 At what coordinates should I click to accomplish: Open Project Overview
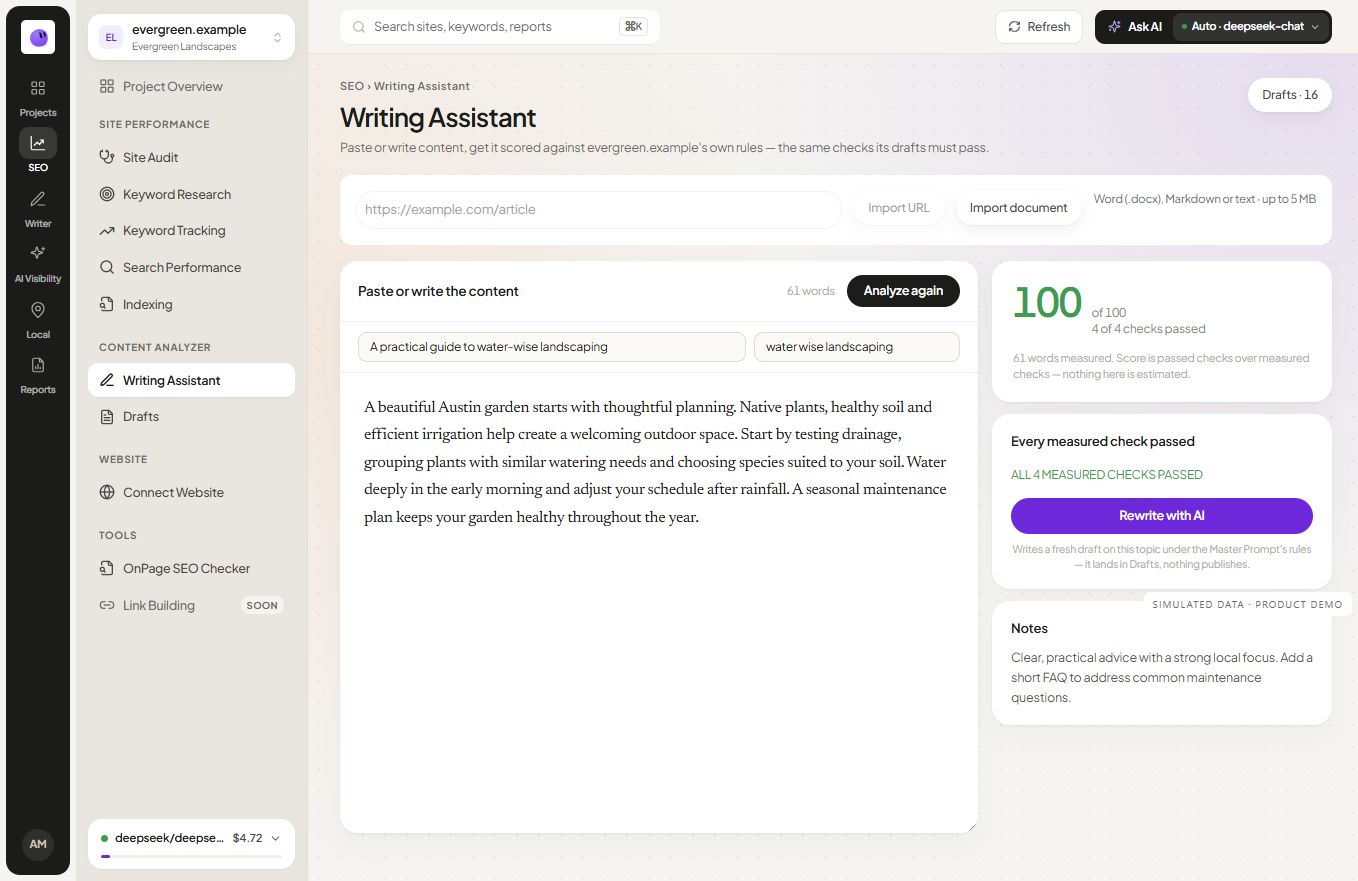[191, 87]
